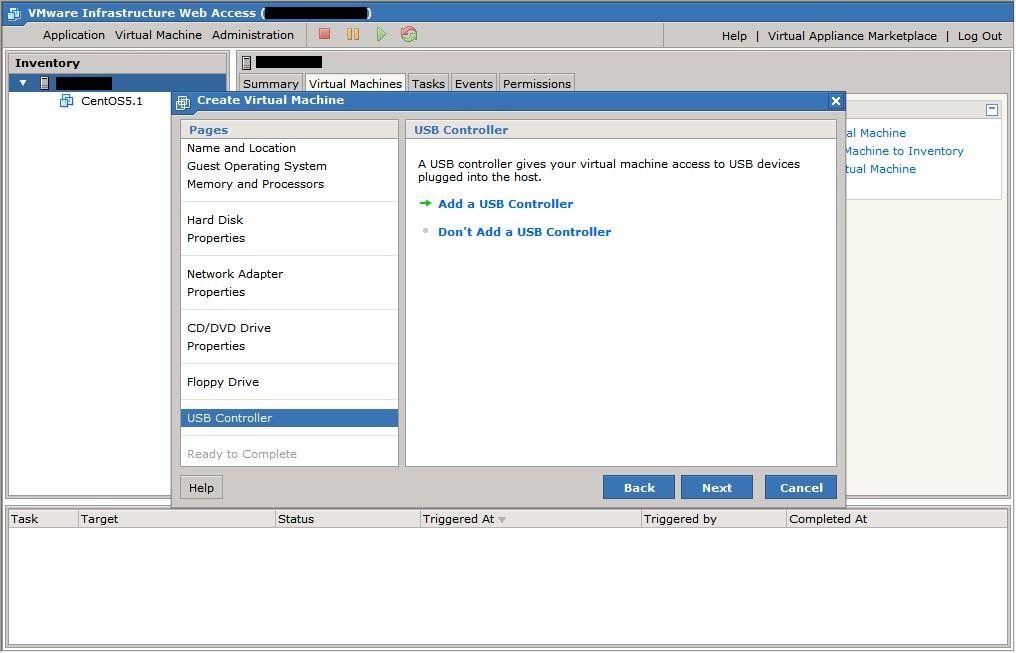
Task: Sort tasks by Completed At column
Action: (897, 519)
